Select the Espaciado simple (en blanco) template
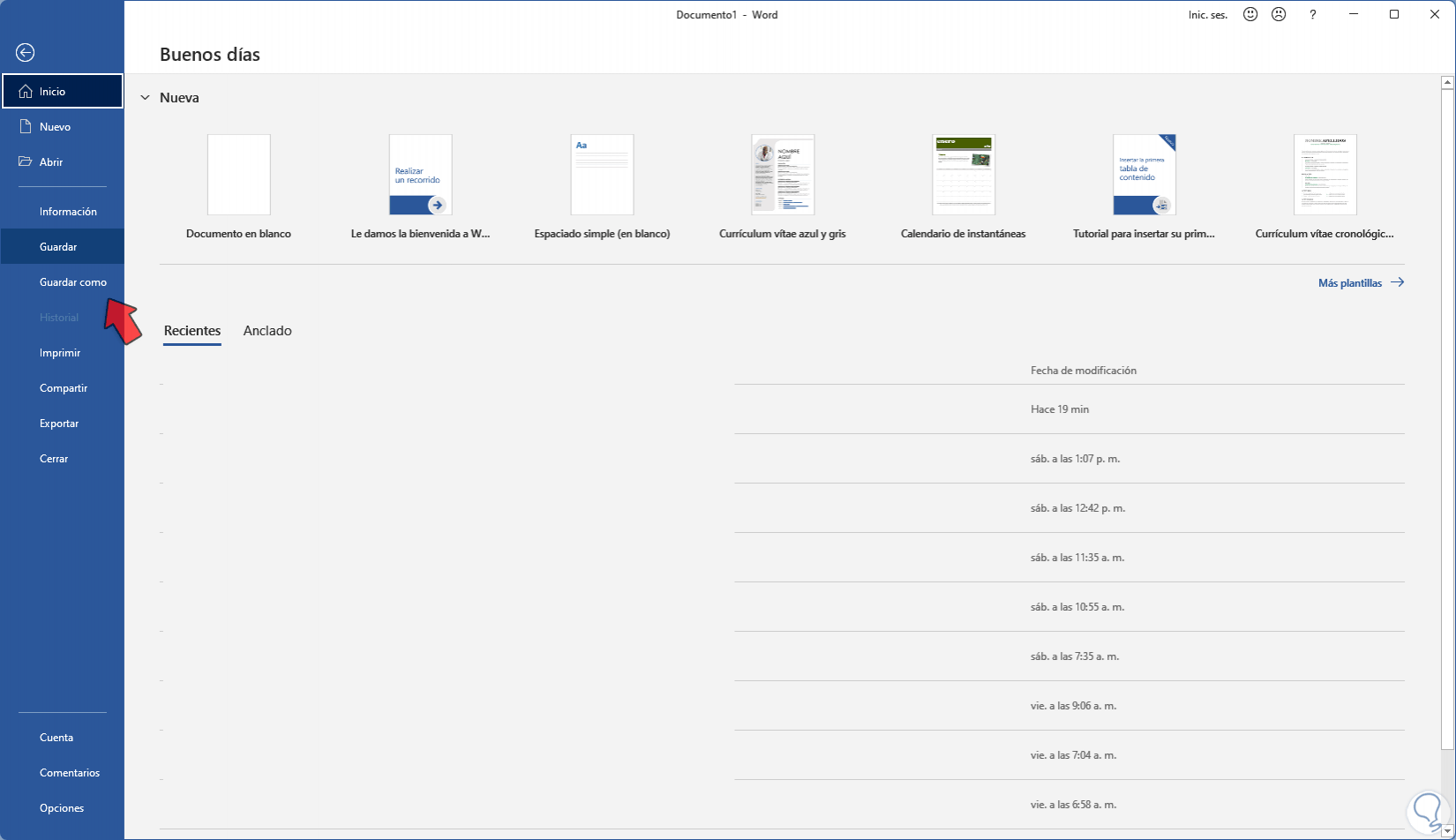This screenshot has height=840, width=1456. coord(602,186)
